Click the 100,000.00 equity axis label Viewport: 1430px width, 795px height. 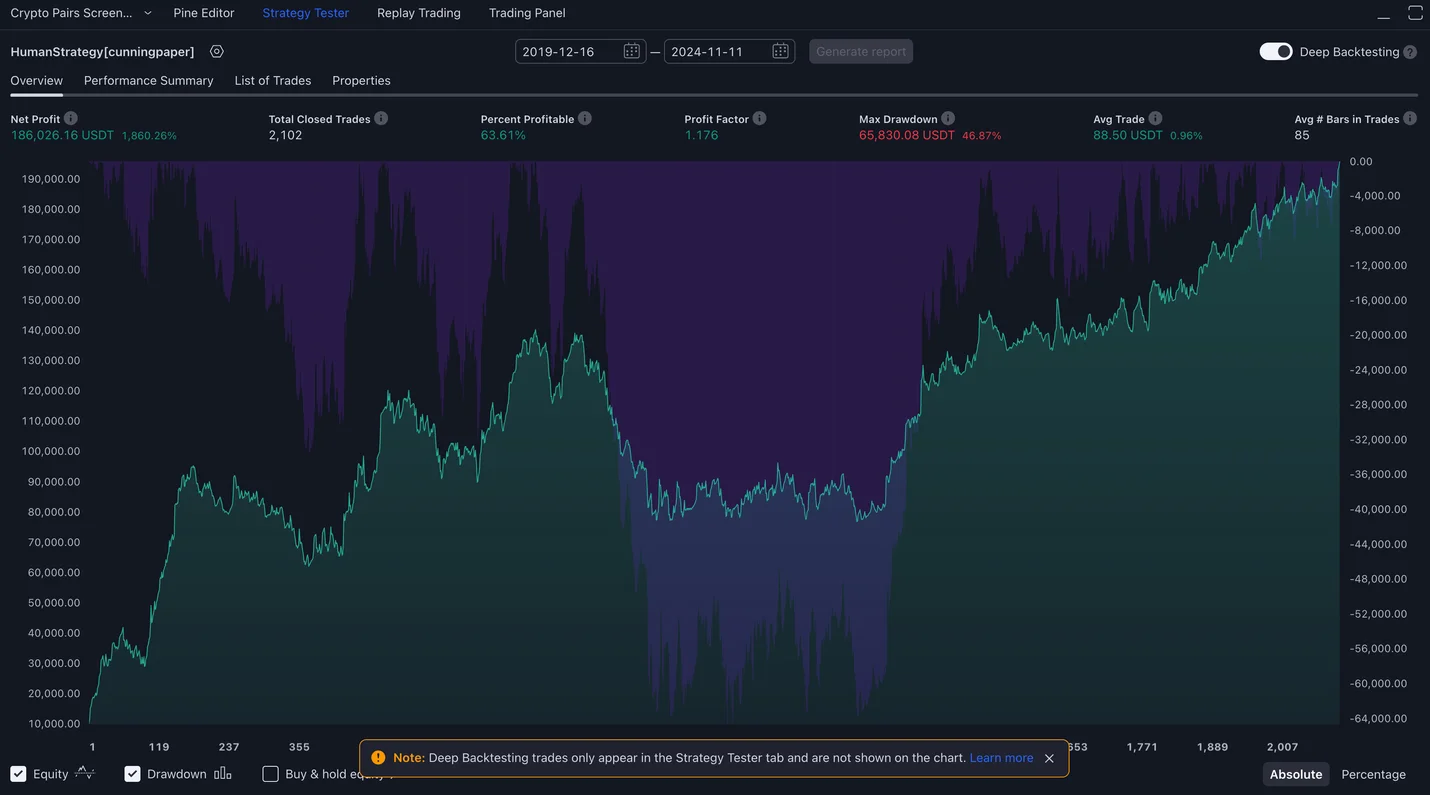51,451
